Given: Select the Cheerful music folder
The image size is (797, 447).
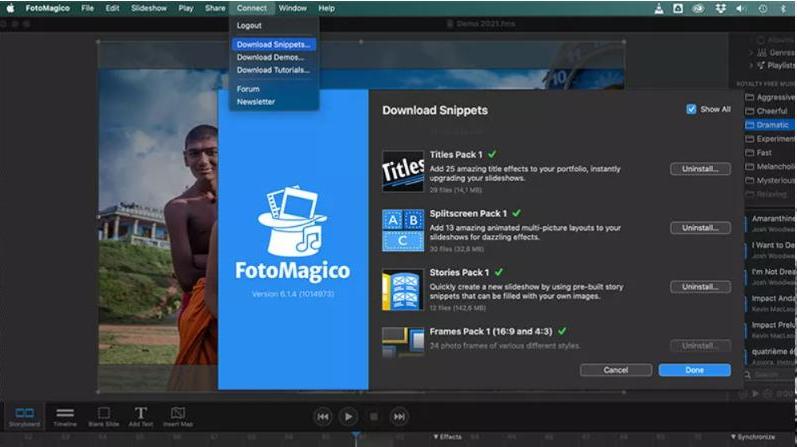Looking at the screenshot, I should click(770, 111).
